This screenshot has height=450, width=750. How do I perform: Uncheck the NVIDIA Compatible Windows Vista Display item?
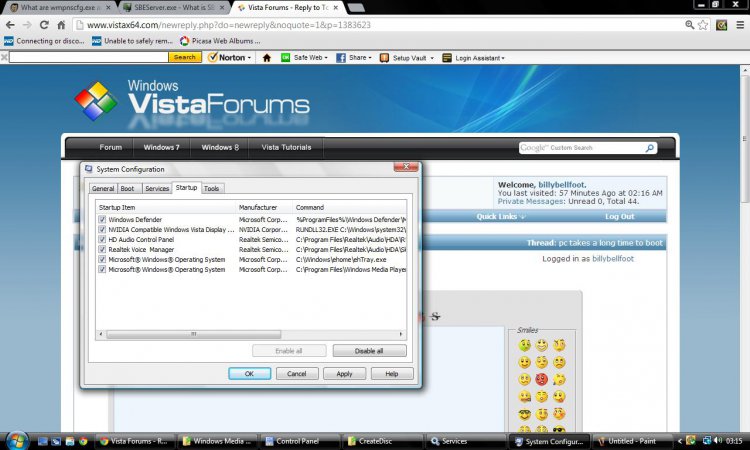click(102, 230)
